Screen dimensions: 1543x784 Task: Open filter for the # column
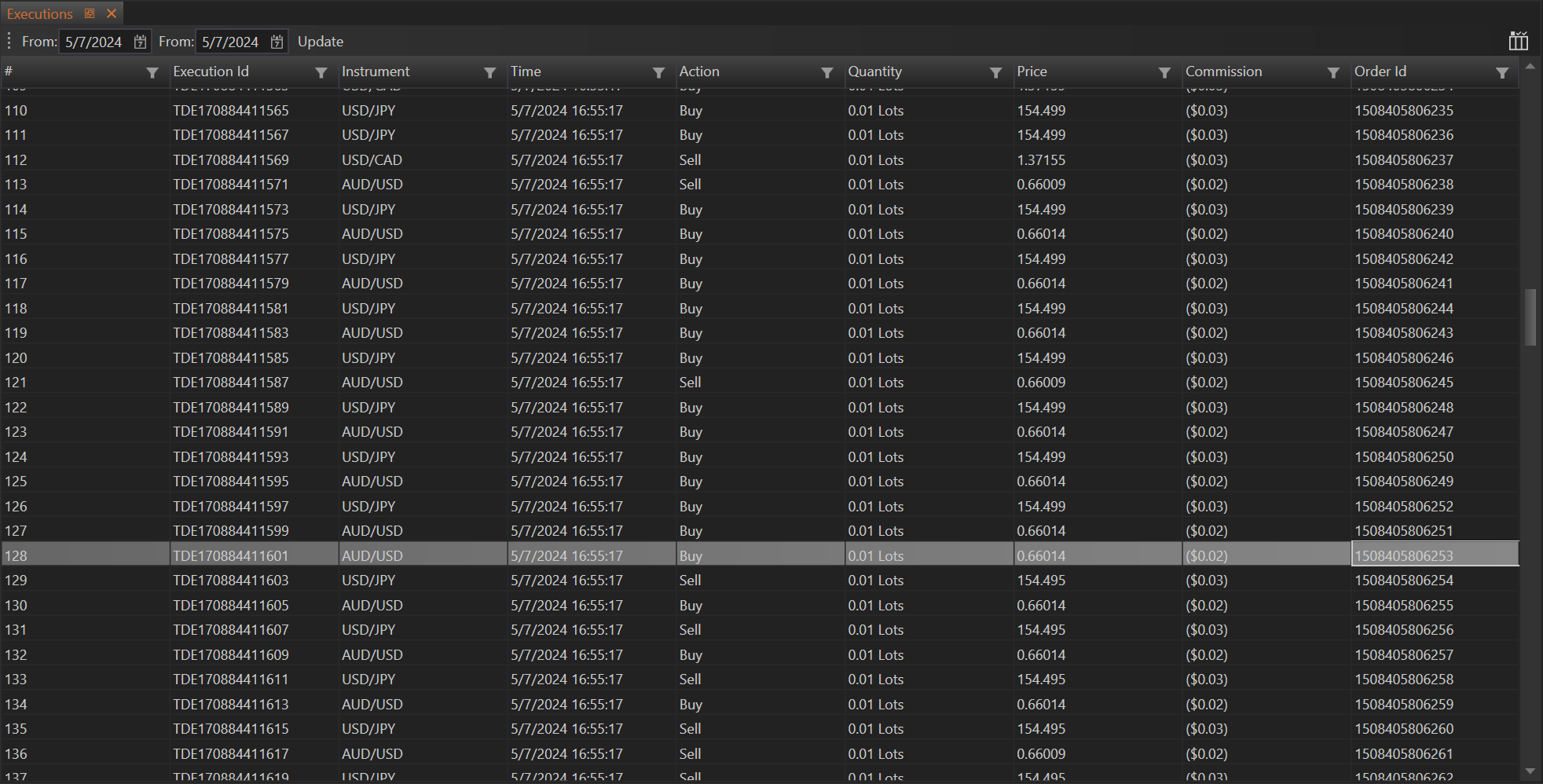[x=152, y=73]
